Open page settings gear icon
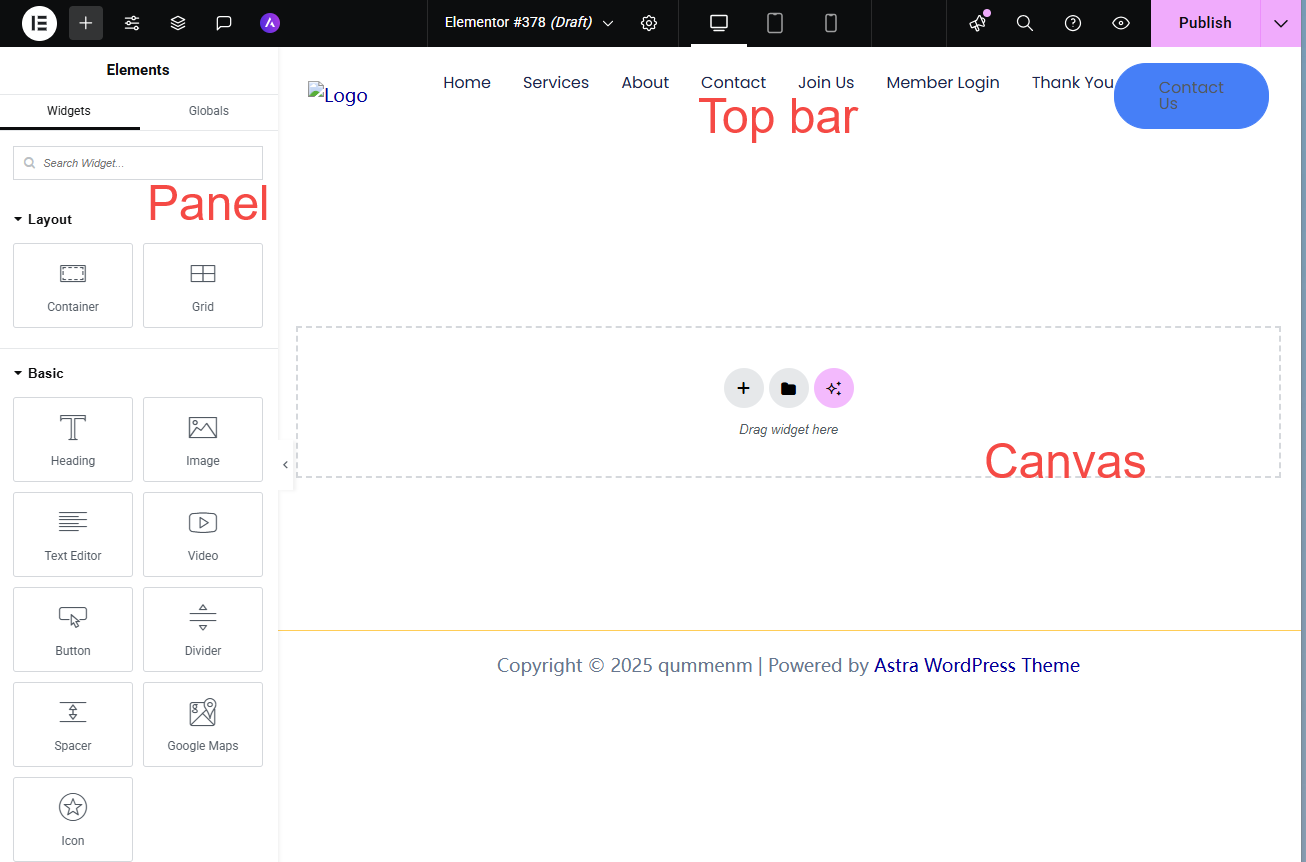The height and width of the screenshot is (862, 1306). coord(649,23)
